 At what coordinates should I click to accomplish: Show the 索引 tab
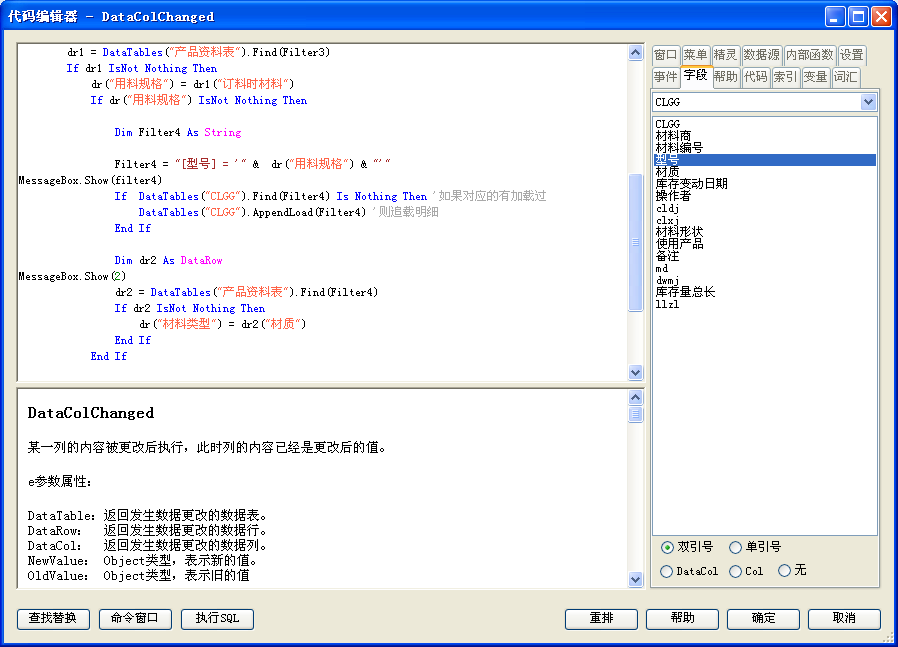point(785,77)
